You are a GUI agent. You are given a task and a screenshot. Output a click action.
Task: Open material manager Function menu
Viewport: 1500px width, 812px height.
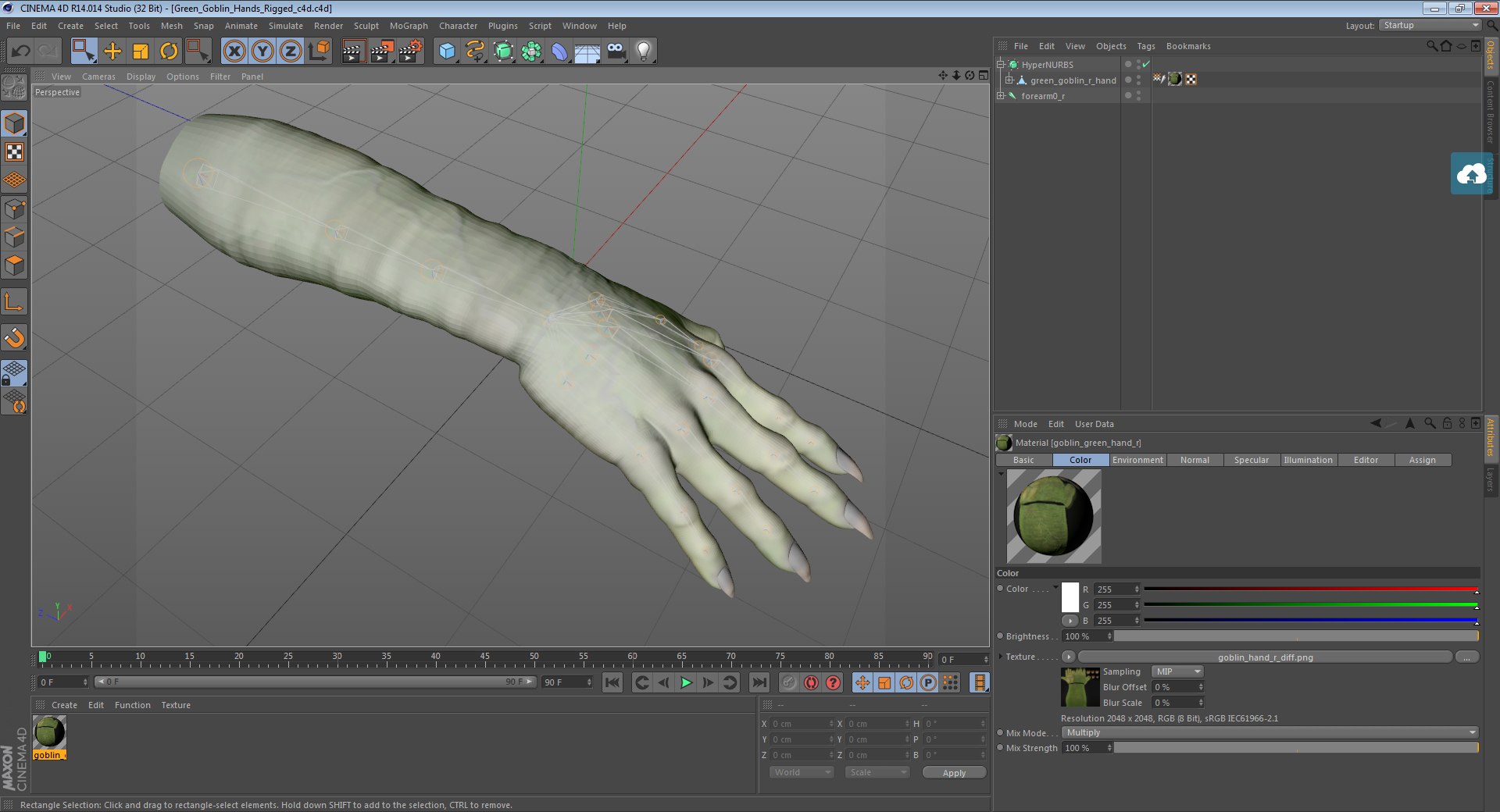tap(132, 705)
